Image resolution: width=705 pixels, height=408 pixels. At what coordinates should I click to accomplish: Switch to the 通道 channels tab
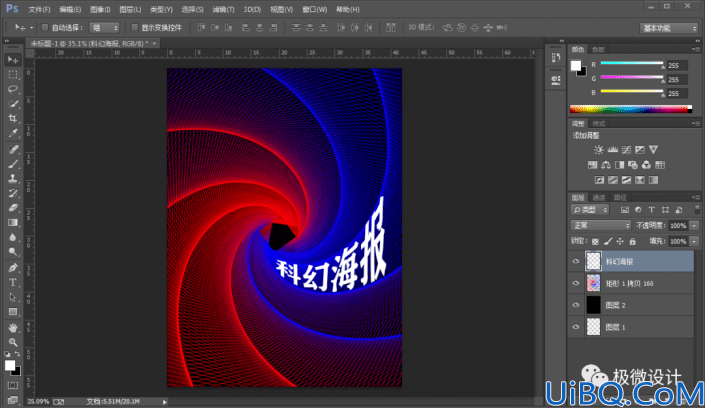(x=599, y=197)
